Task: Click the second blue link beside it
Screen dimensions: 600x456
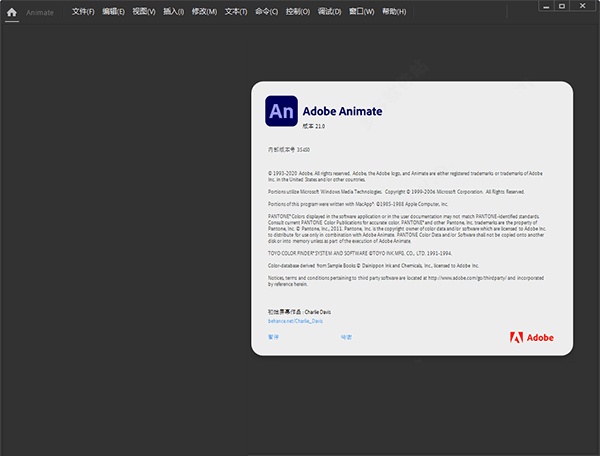Action: (346, 337)
